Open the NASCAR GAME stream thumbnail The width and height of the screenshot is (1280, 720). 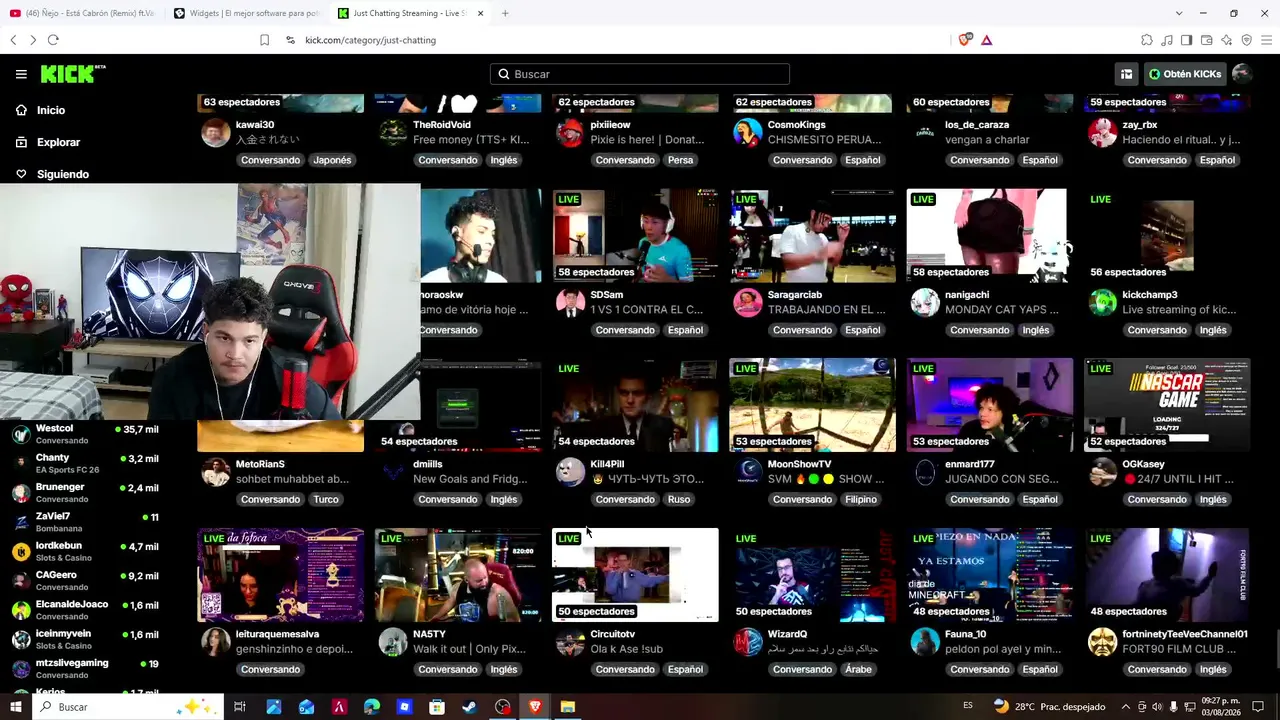1167,405
